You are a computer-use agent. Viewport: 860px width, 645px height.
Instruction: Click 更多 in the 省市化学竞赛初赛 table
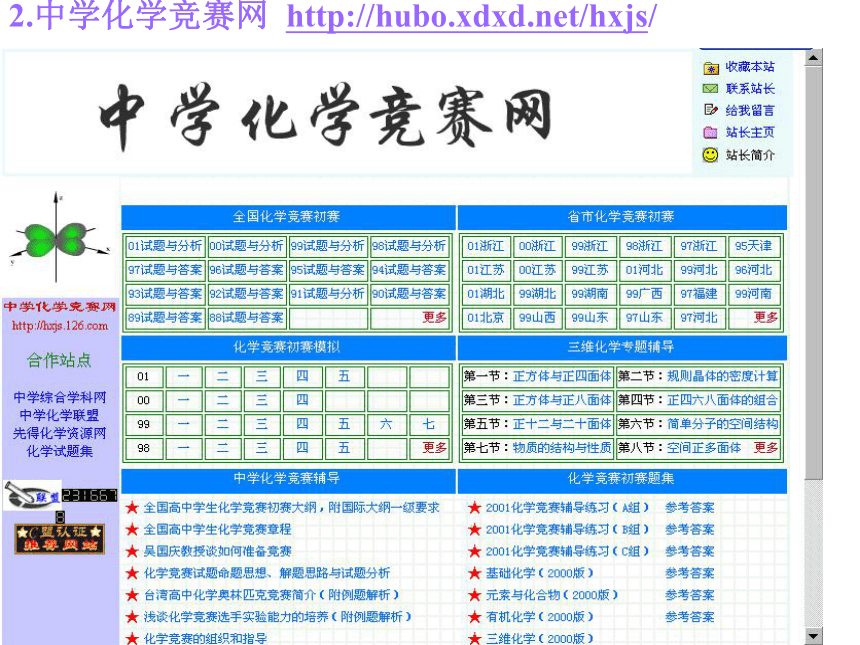click(766, 318)
